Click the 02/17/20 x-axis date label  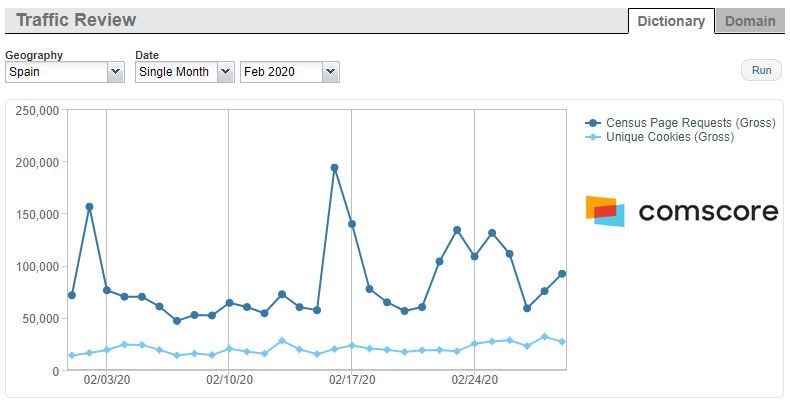(352, 381)
